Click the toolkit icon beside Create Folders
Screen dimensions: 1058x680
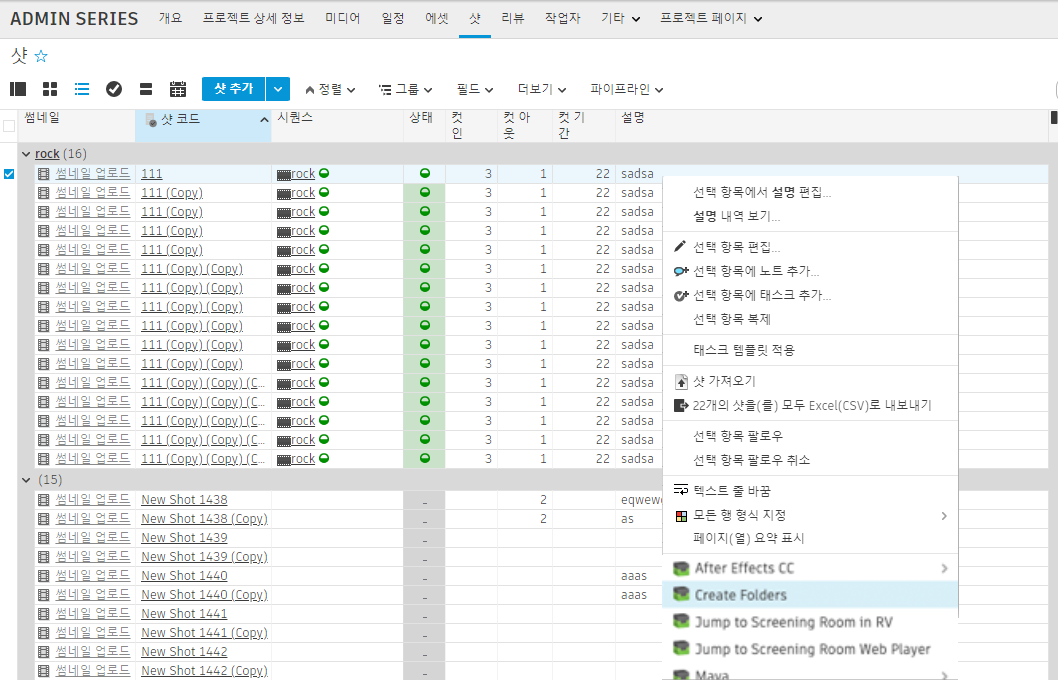681,594
